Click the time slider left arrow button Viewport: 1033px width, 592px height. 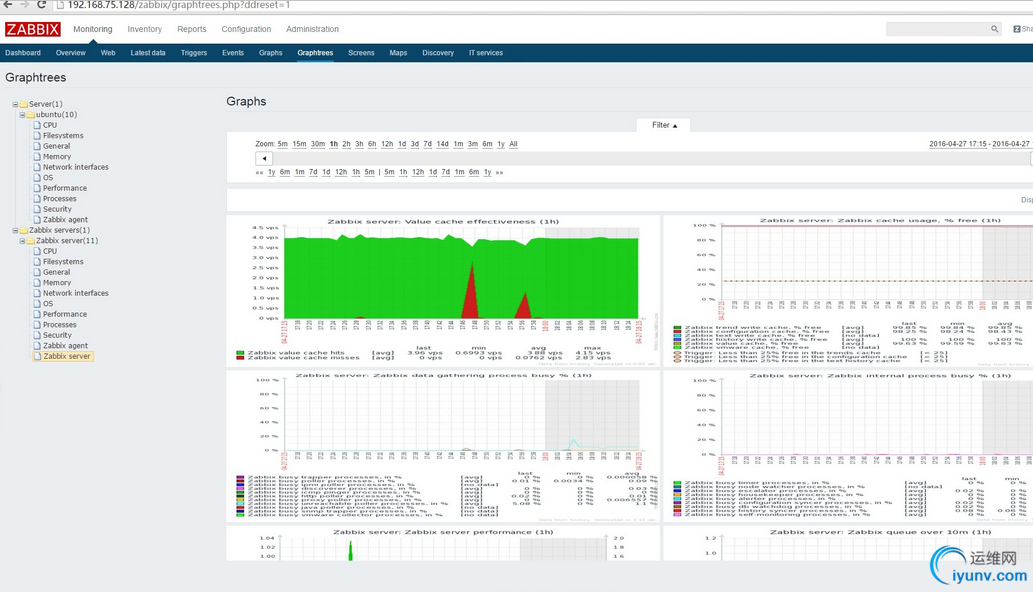[x=264, y=158]
